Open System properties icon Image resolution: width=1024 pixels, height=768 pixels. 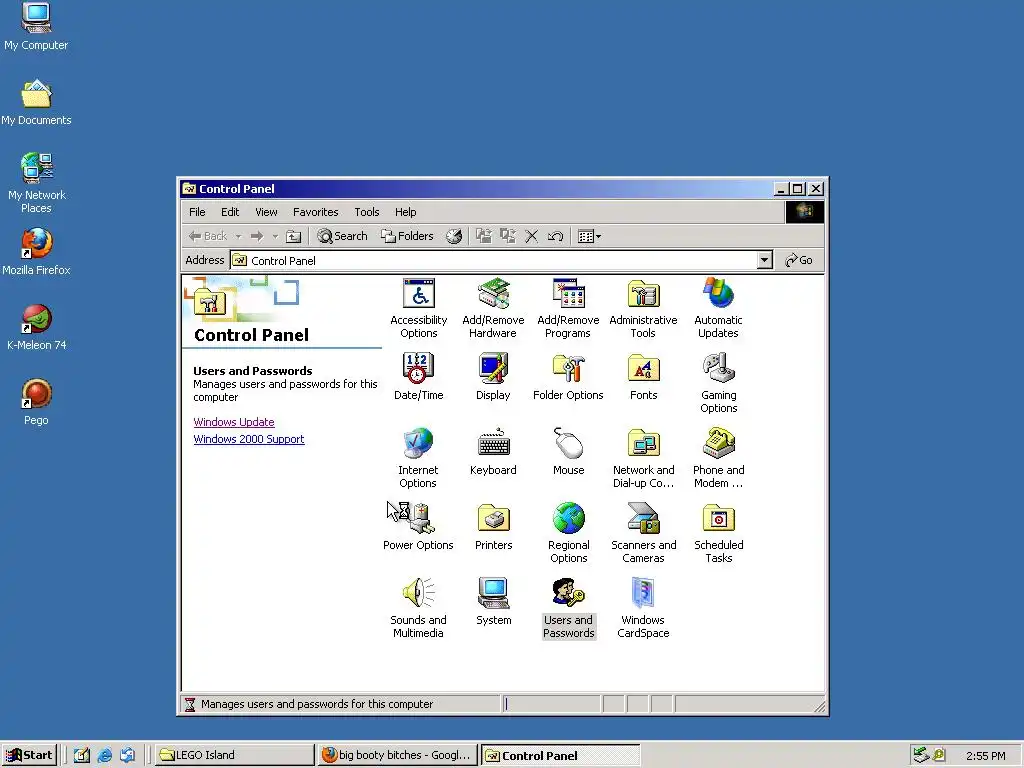[x=493, y=602]
